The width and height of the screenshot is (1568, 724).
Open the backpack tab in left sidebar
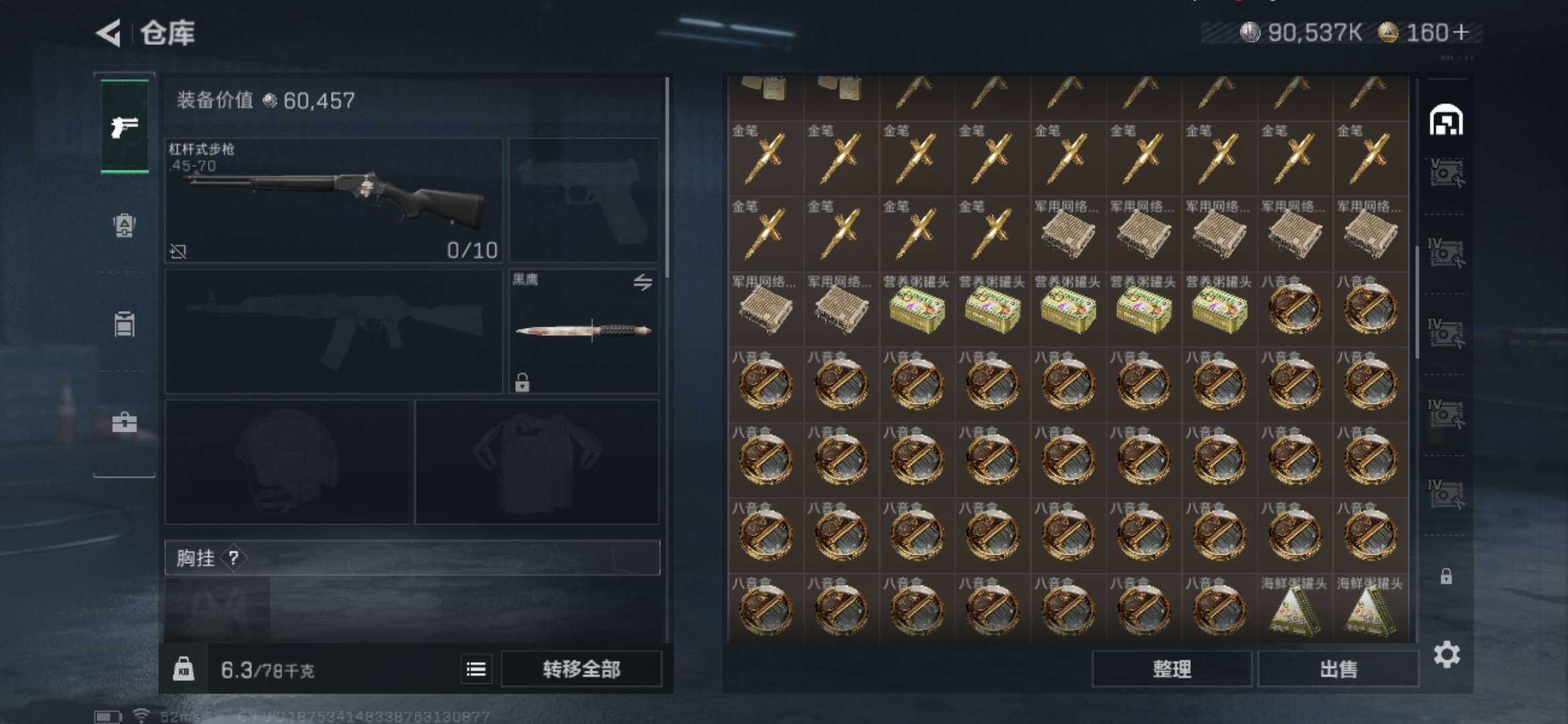tap(125, 225)
